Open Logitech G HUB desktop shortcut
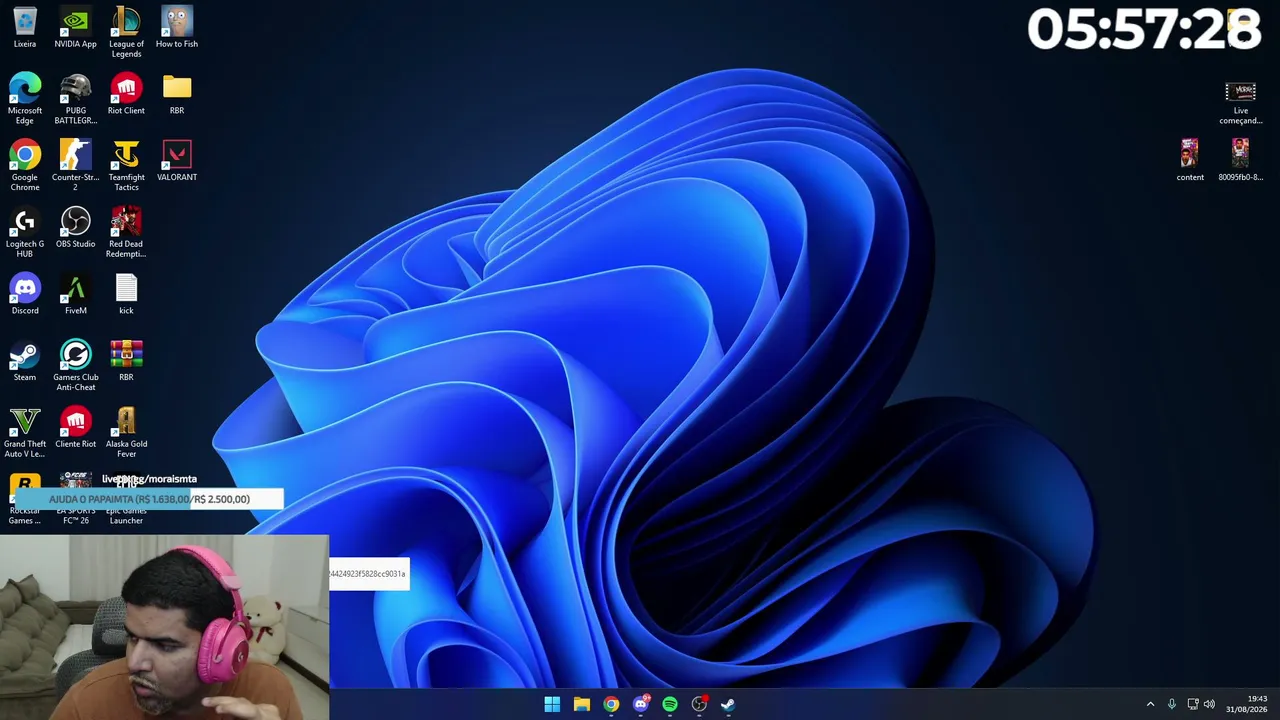Viewport: 1280px width, 720px height. [x=25, y=232]
